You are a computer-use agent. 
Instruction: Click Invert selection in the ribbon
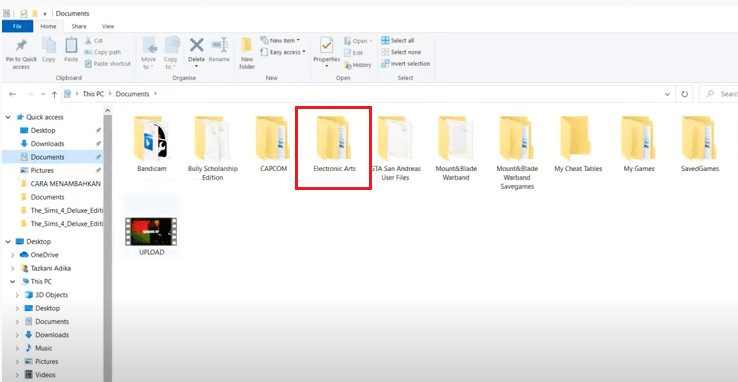click(x=406, y=64)
